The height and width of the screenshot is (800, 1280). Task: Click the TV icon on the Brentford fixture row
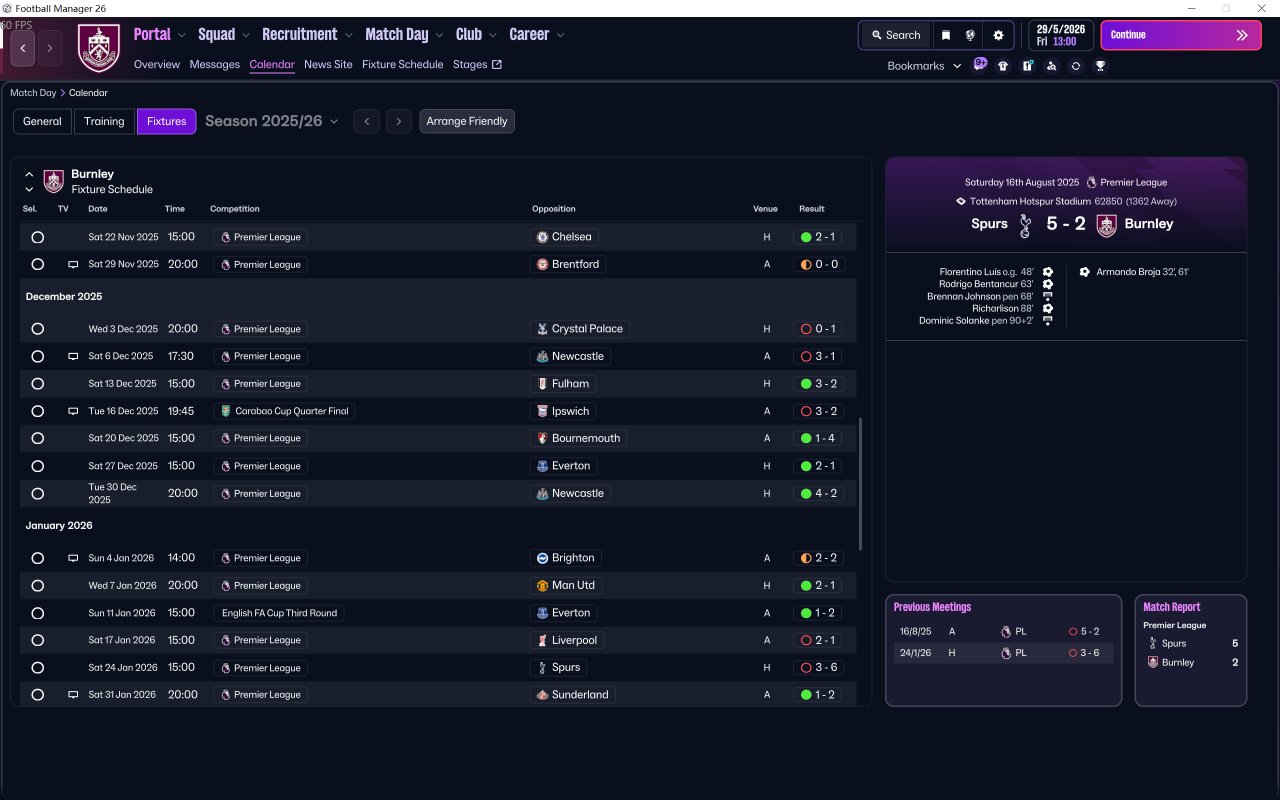click(72, 265)
